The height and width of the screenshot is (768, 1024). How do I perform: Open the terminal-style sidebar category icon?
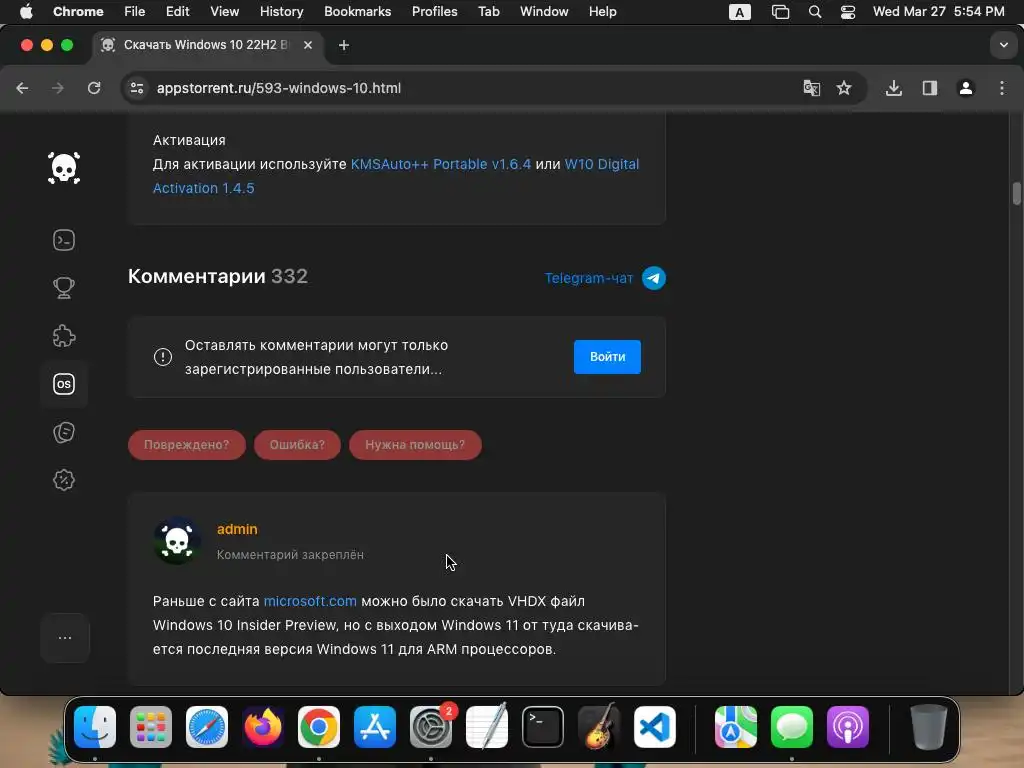[64, 240]
